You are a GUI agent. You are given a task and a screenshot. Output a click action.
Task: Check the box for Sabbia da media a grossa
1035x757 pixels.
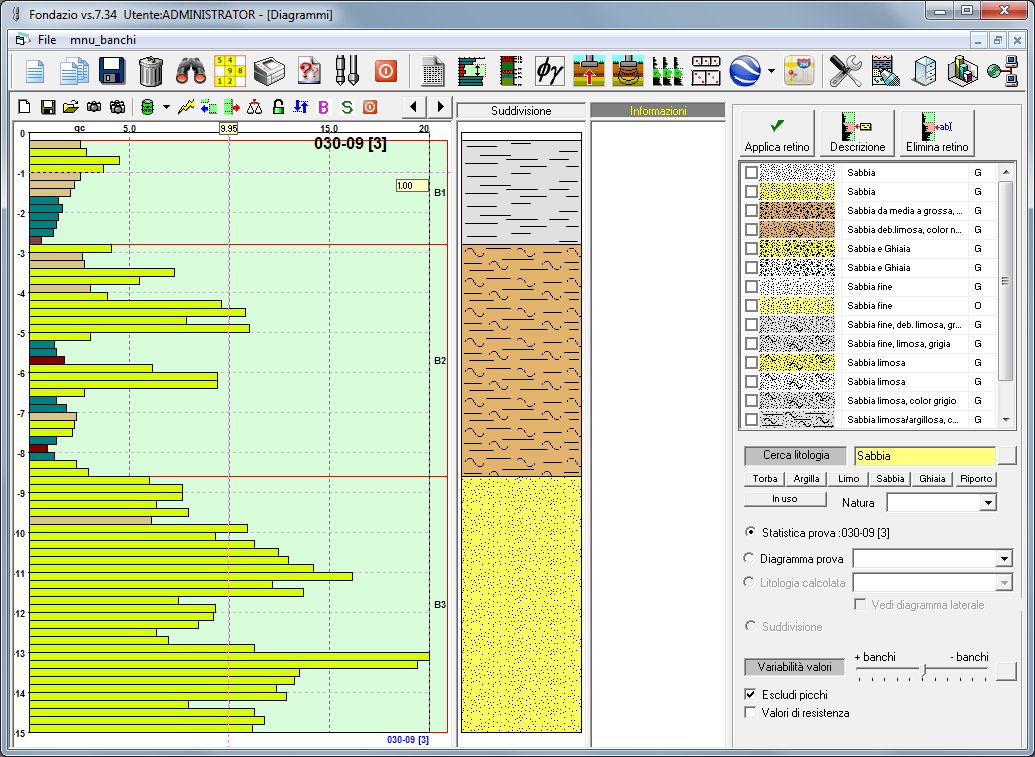751,211
